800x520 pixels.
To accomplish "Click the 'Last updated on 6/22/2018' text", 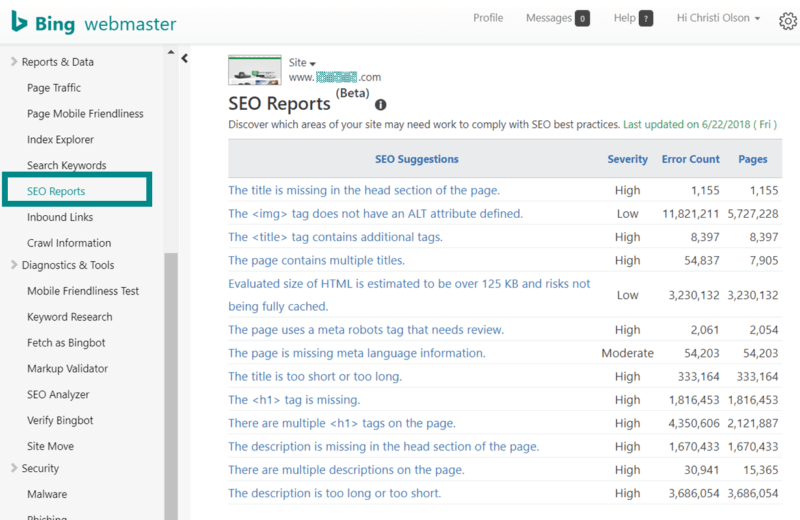I will [699, 125].
